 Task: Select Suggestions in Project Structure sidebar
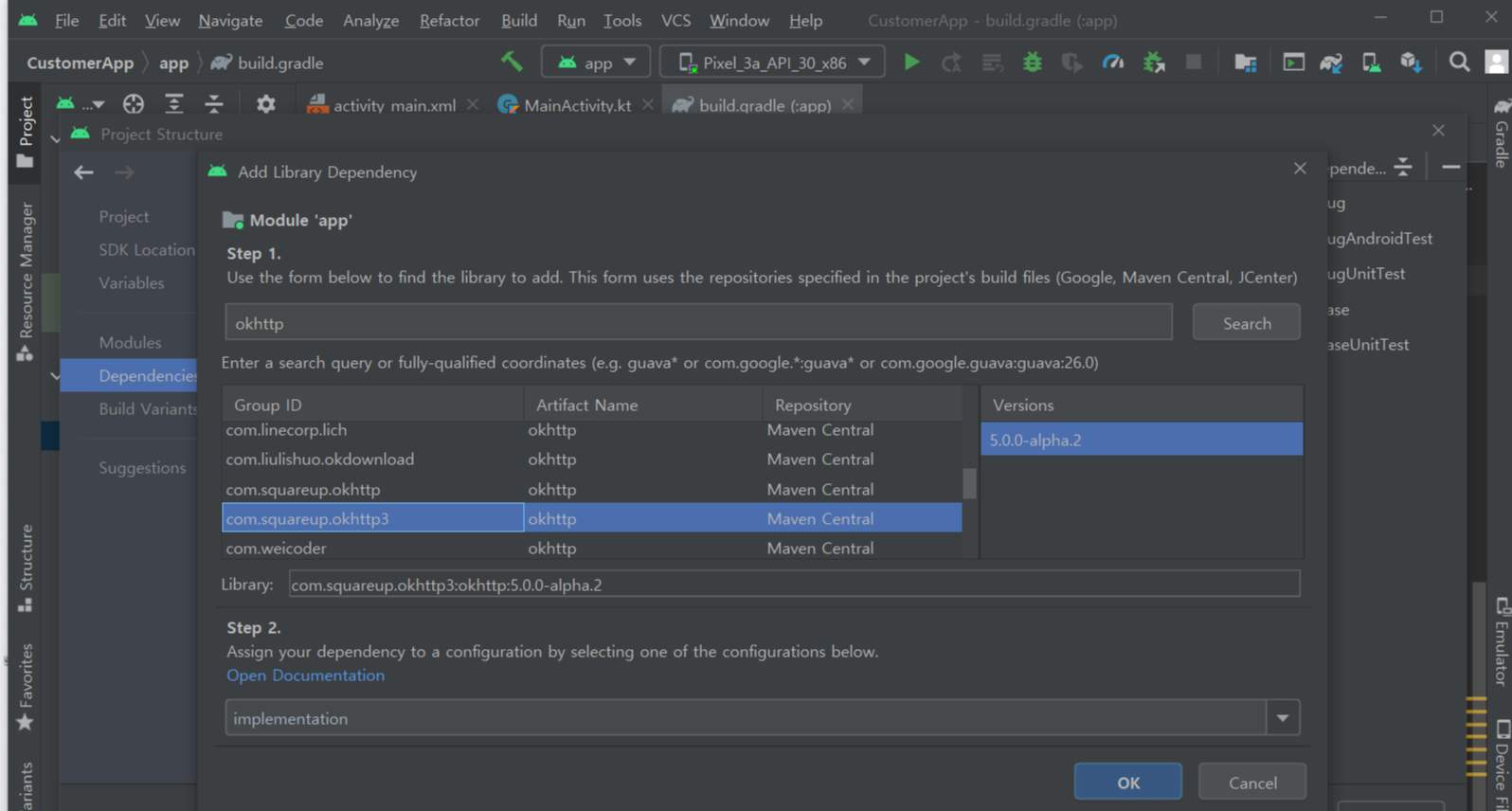click(142, 467)
